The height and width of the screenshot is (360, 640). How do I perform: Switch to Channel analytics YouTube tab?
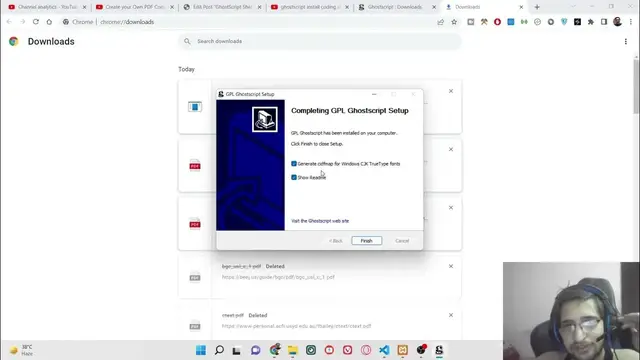pyautogui.click(x=47, y=7)
